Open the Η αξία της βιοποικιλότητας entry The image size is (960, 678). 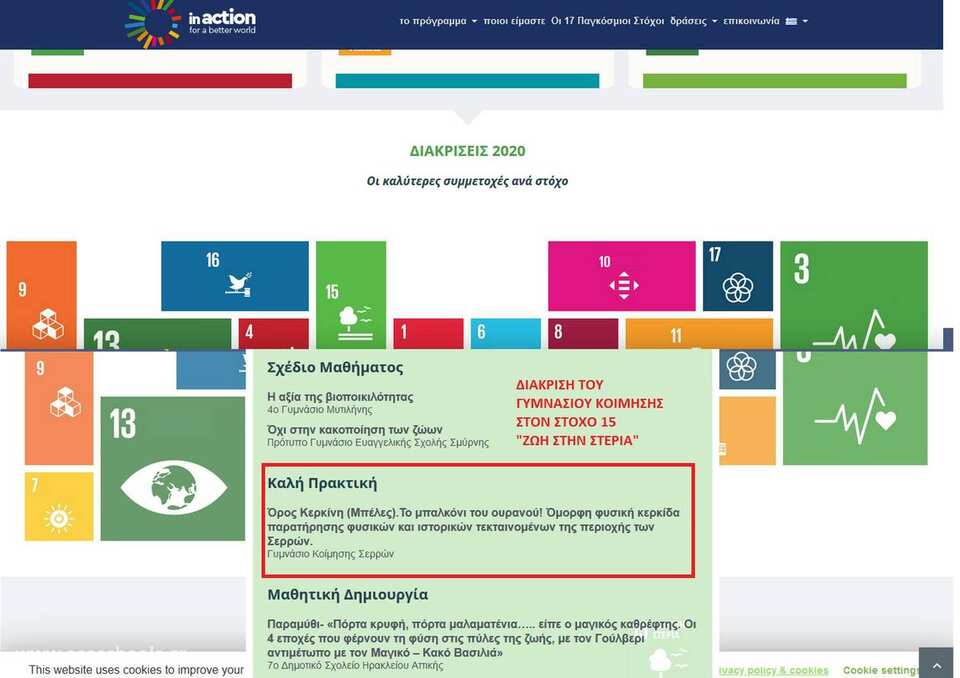click(340, 397)
